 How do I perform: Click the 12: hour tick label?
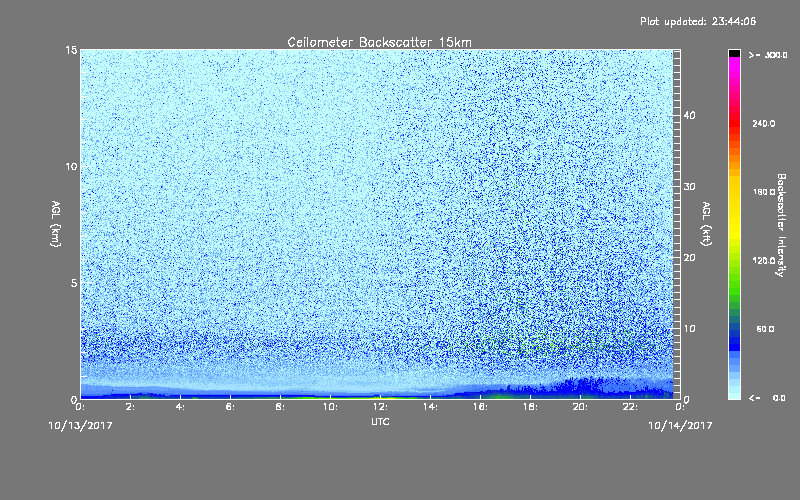380,407
